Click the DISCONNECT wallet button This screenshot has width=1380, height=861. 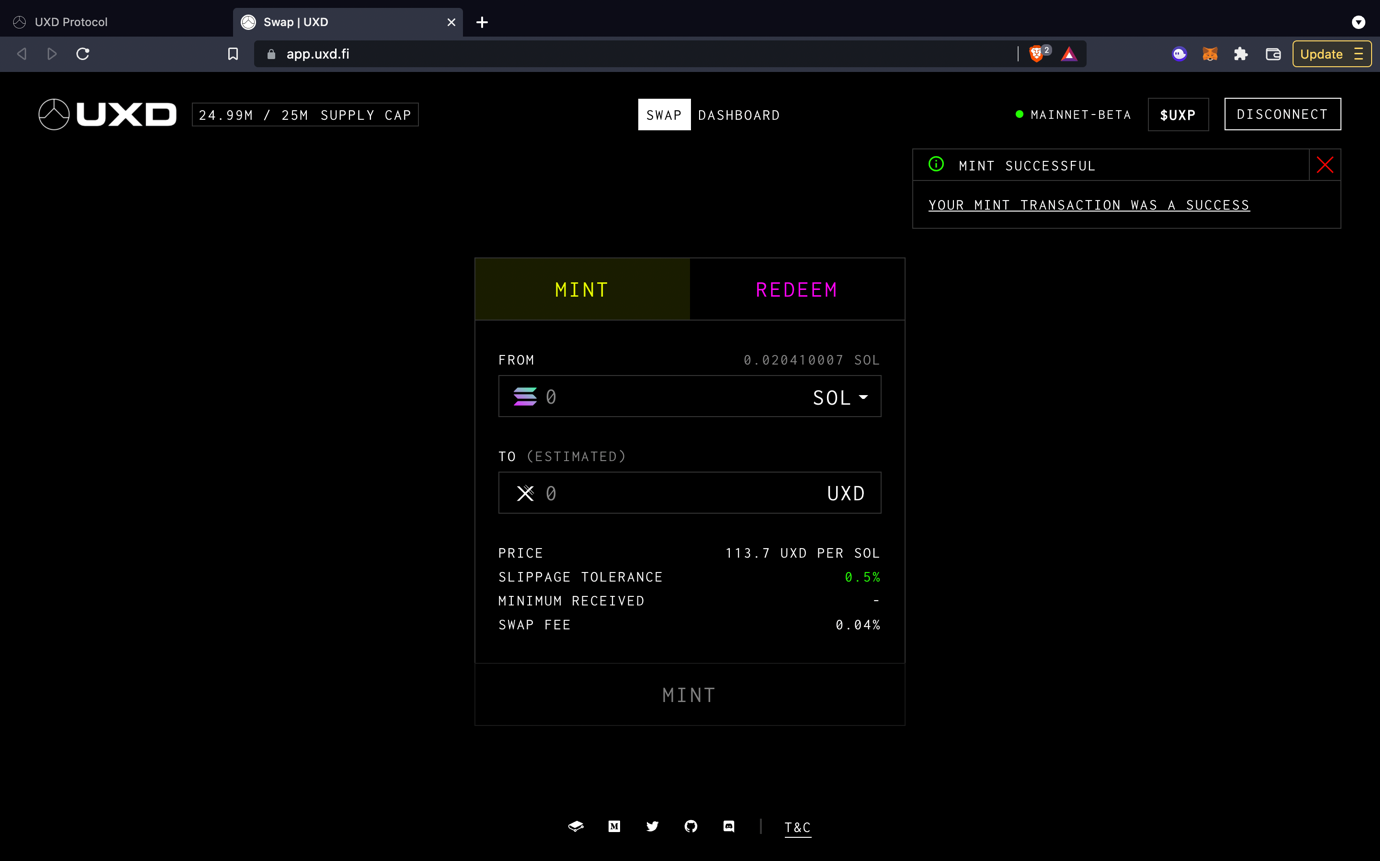[x=1282, y=114]
